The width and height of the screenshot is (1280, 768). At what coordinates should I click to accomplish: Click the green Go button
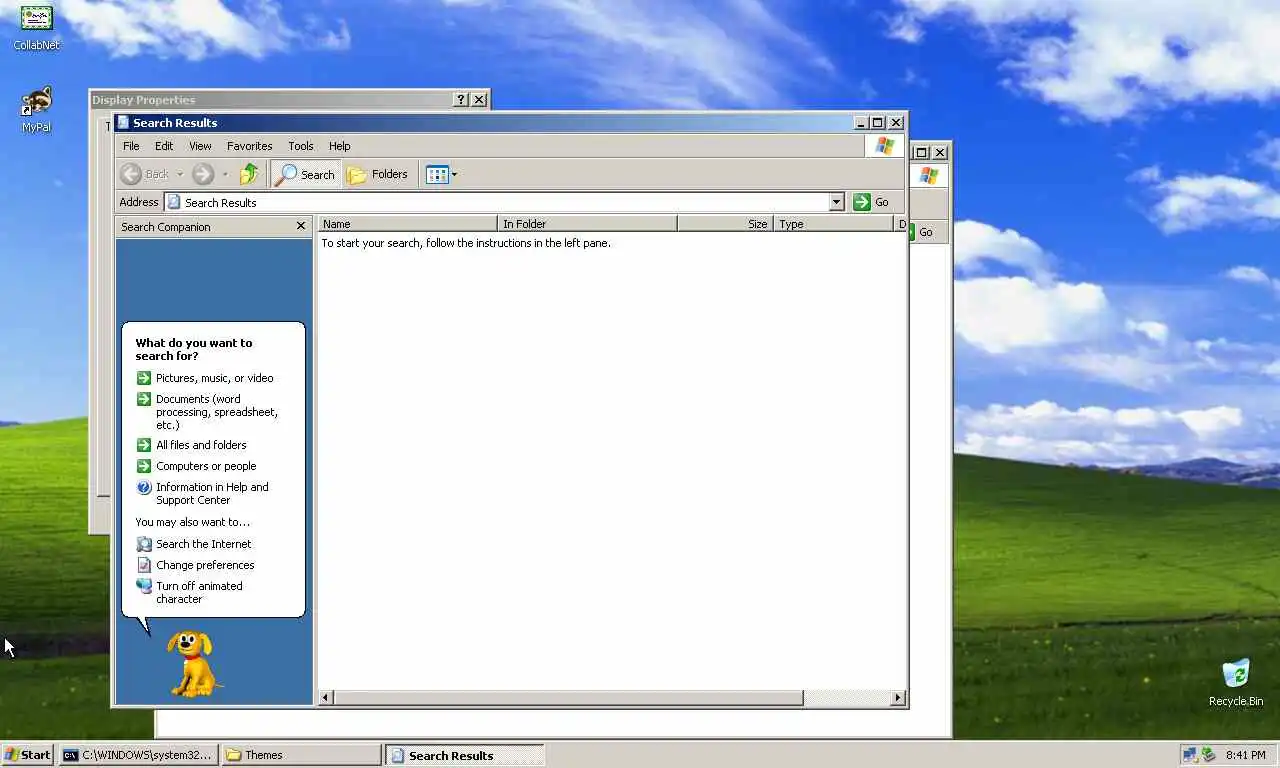(x=871, y=202)
